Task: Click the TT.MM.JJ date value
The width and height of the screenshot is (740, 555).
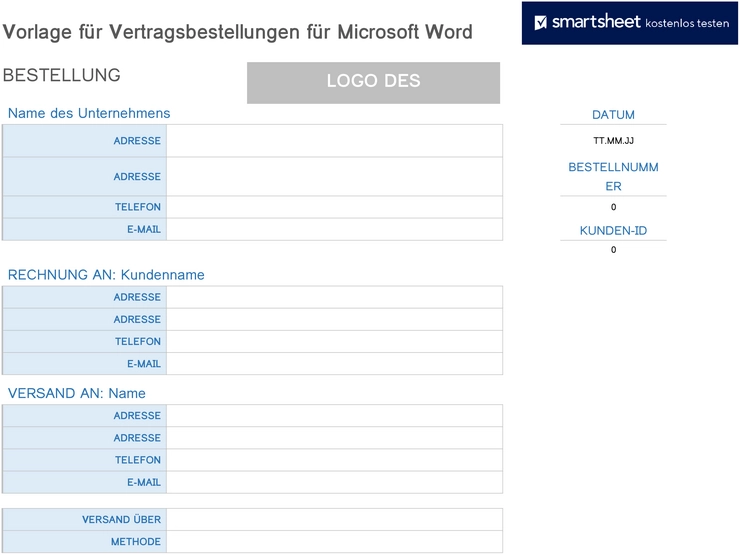Action: point(613,141)
